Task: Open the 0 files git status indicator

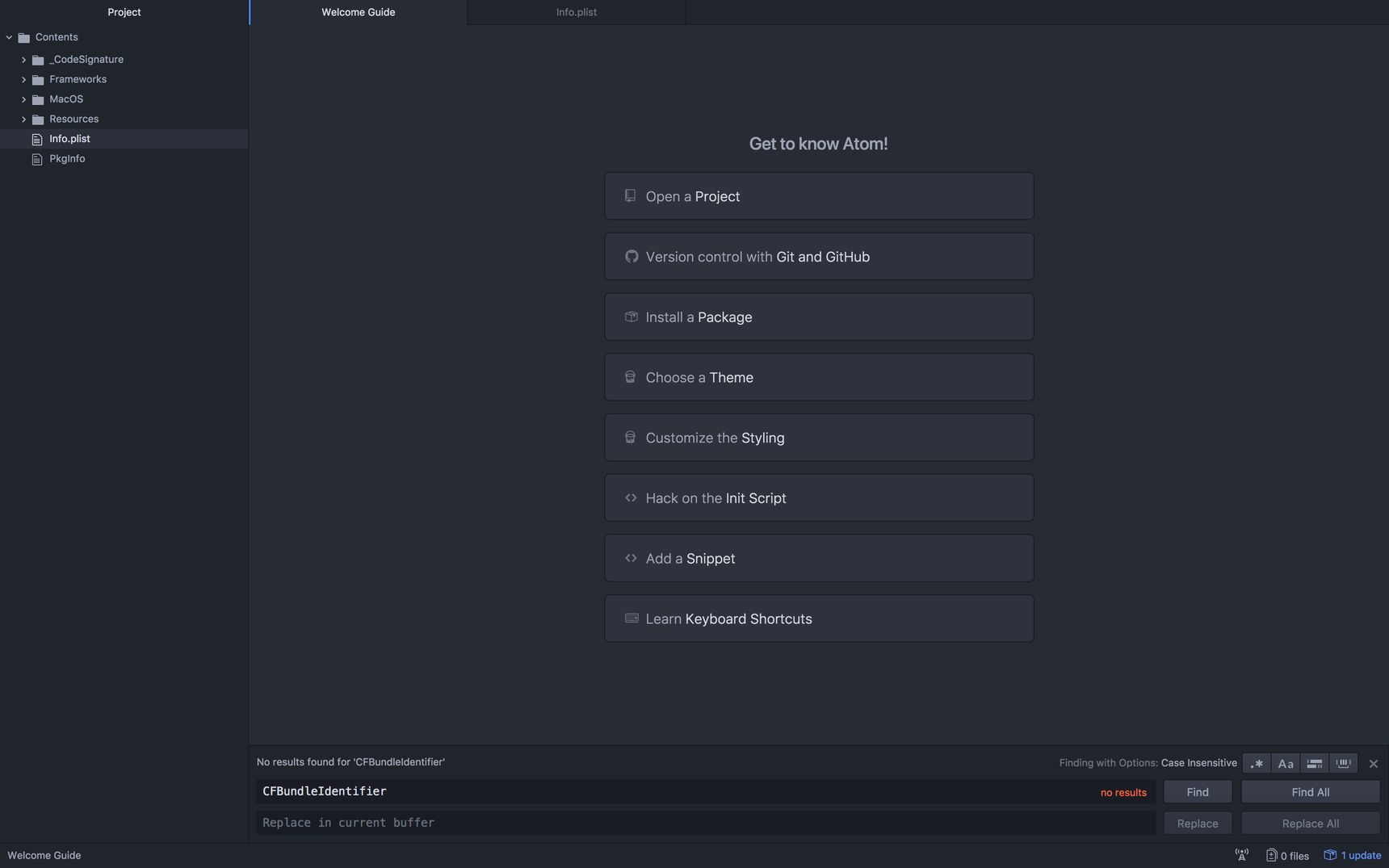Action: coord(1287,856)
